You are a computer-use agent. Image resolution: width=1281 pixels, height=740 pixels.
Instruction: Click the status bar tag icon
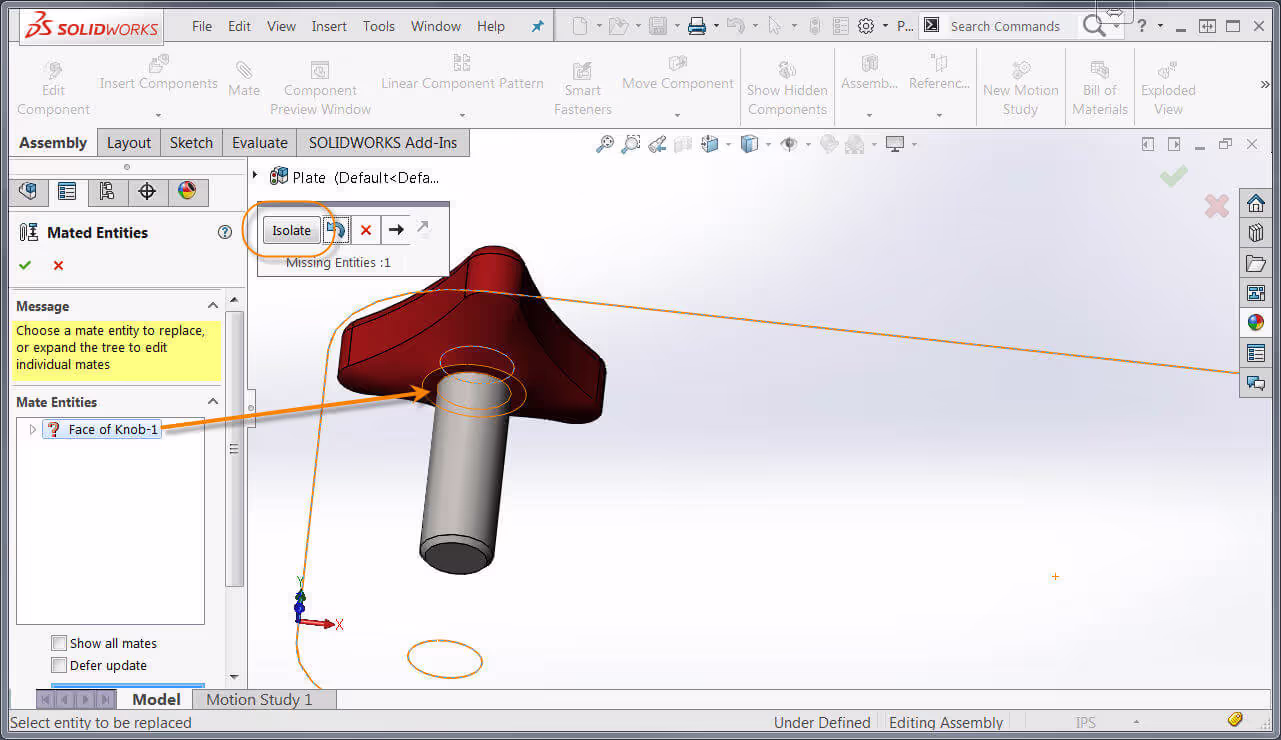click(1235, 720)
